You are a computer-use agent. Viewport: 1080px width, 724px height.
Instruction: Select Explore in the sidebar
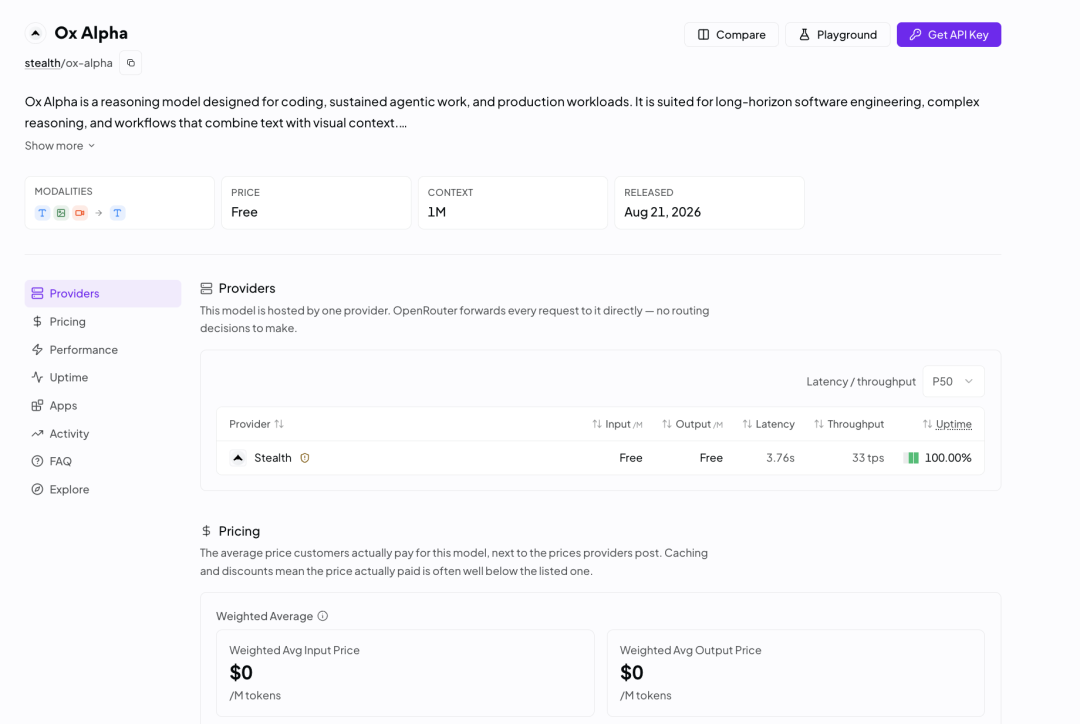coord(103,490)
